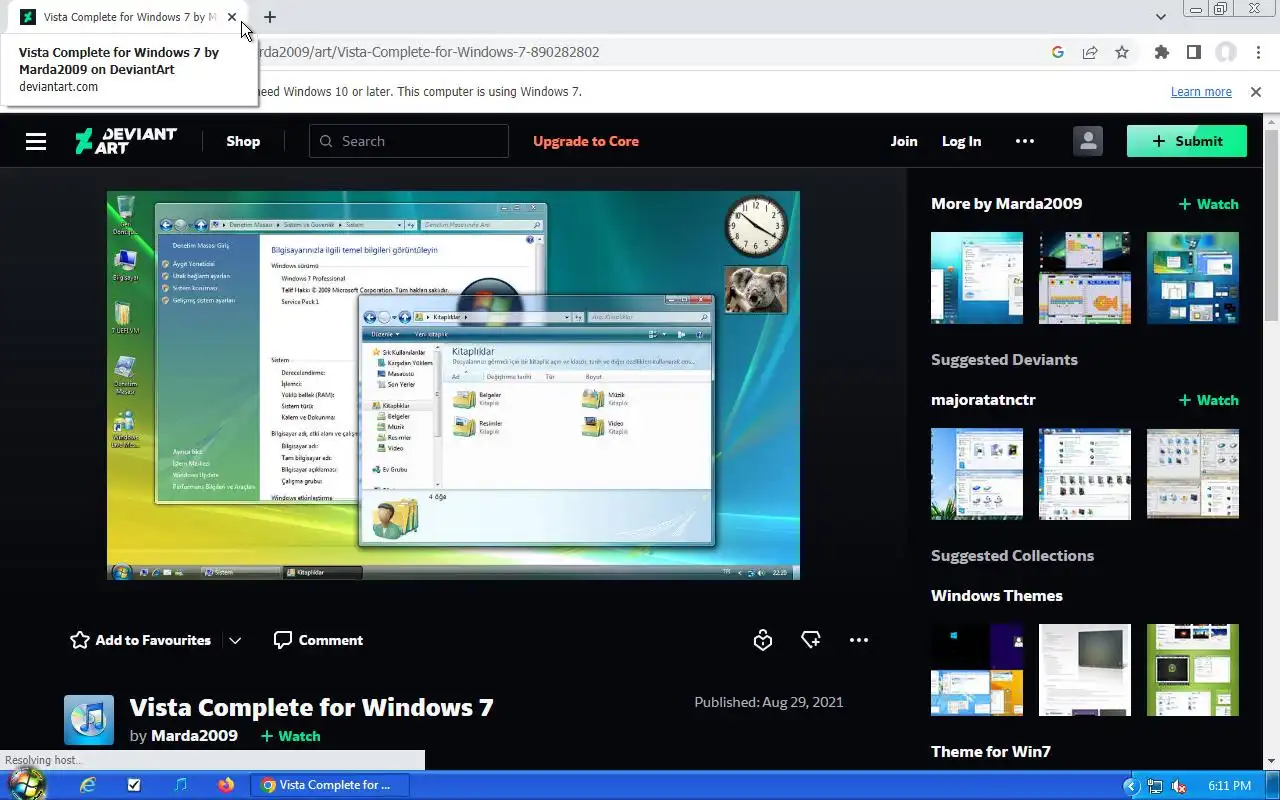This screenshot has height=800, width=1280.
Task: Open middle Windows Themes thumbnail
Action: [x=1085, y=670]
